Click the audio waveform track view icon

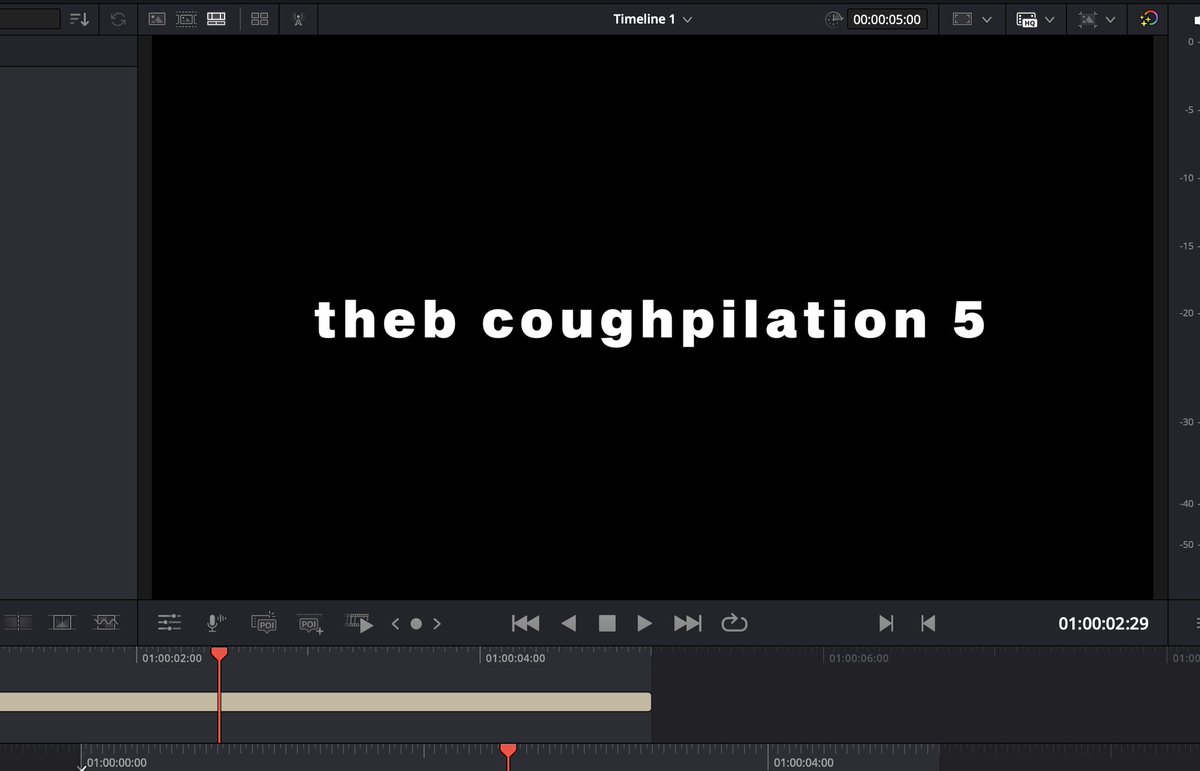[x=106, y=622]
